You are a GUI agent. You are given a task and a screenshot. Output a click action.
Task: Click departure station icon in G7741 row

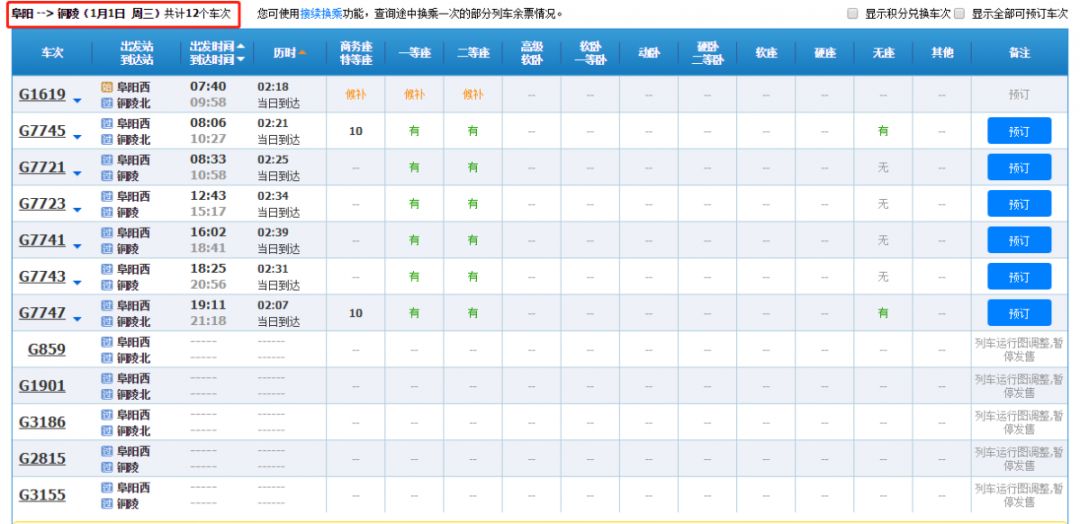[107, 233]
